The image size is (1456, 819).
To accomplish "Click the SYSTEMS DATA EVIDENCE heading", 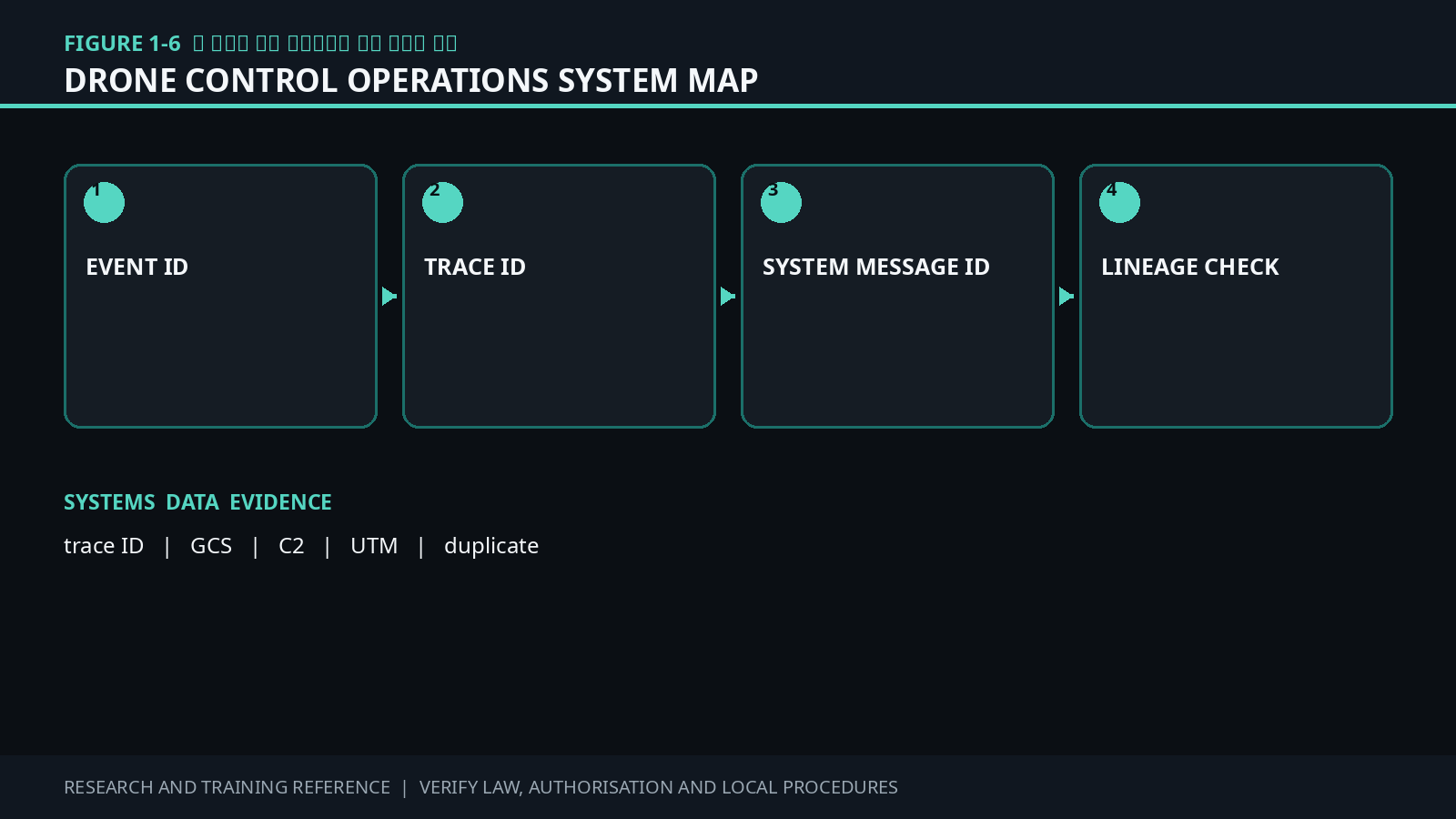I will (x=197, y=502).
